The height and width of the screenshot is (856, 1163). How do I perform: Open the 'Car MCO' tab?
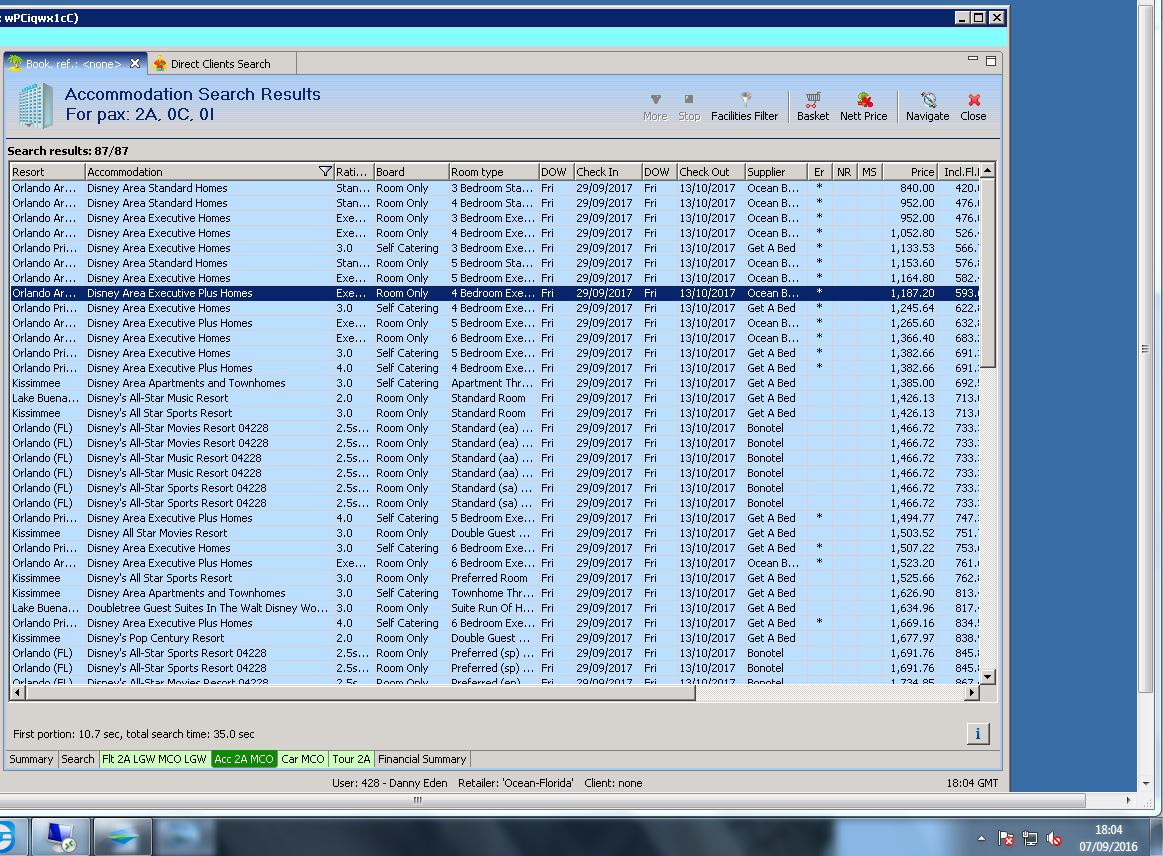(x=303, y=759)
